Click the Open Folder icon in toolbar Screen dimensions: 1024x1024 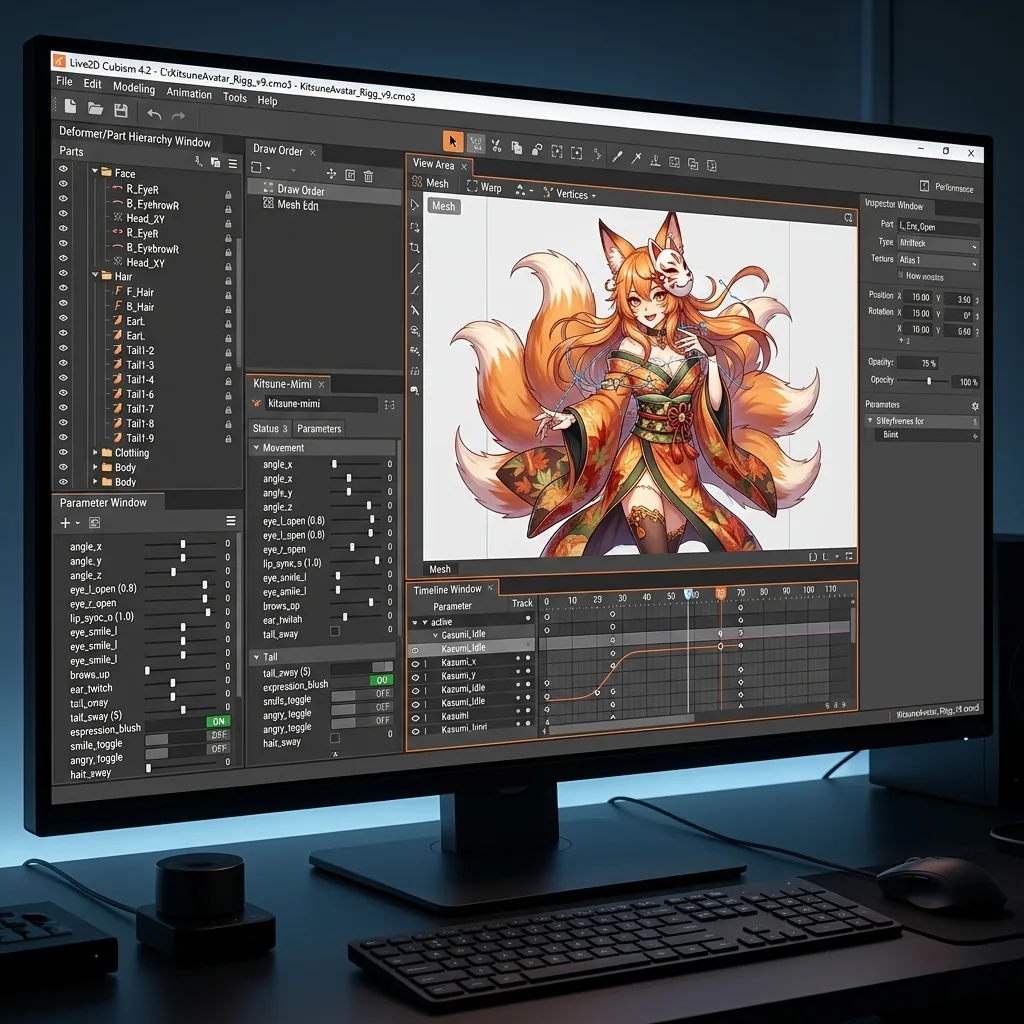(95, 109)
